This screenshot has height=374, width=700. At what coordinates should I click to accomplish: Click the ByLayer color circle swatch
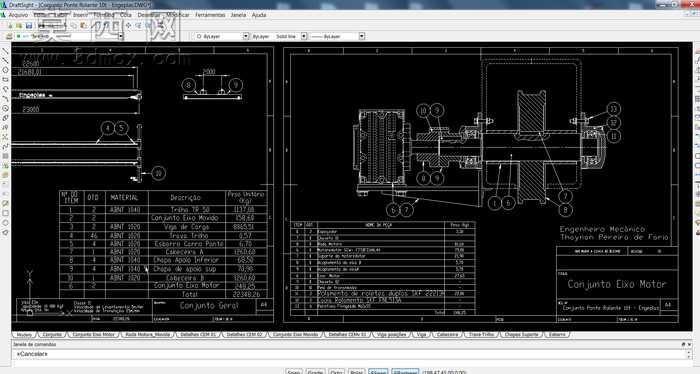click(x=199, y=36)
